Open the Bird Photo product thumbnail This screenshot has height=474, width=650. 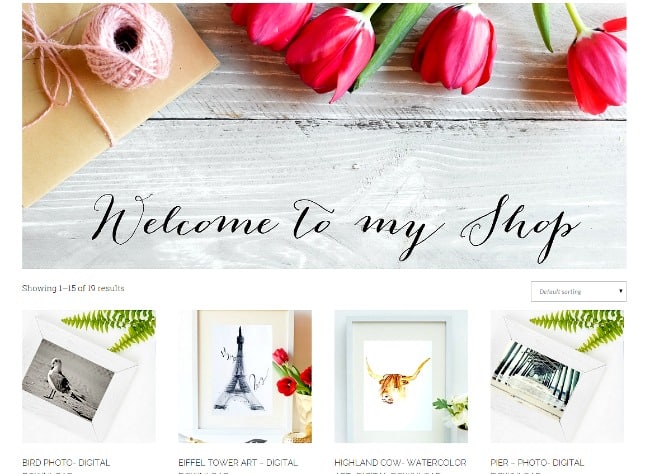coord(89,376)
